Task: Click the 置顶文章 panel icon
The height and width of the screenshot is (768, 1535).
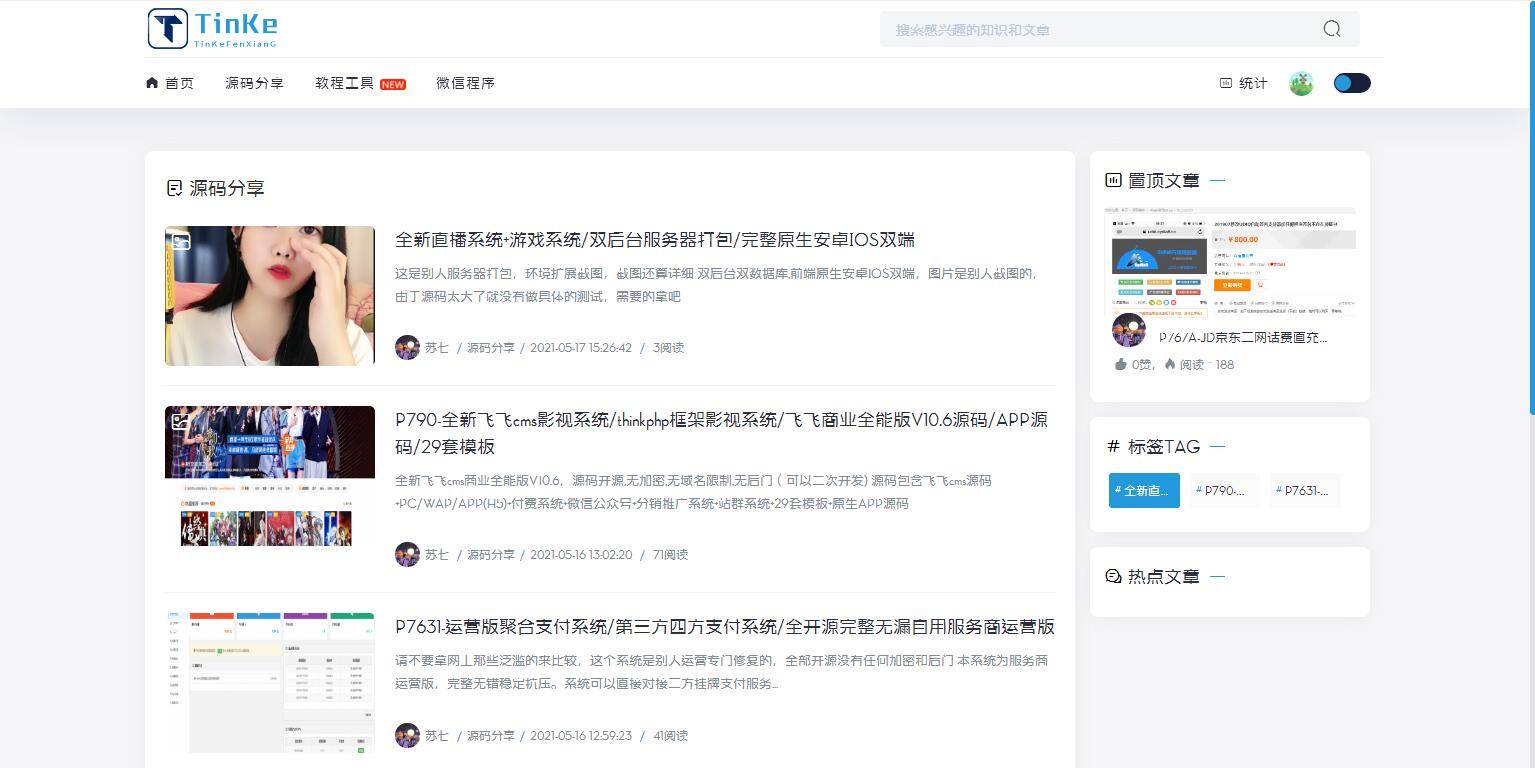Action: point(1113,180)
